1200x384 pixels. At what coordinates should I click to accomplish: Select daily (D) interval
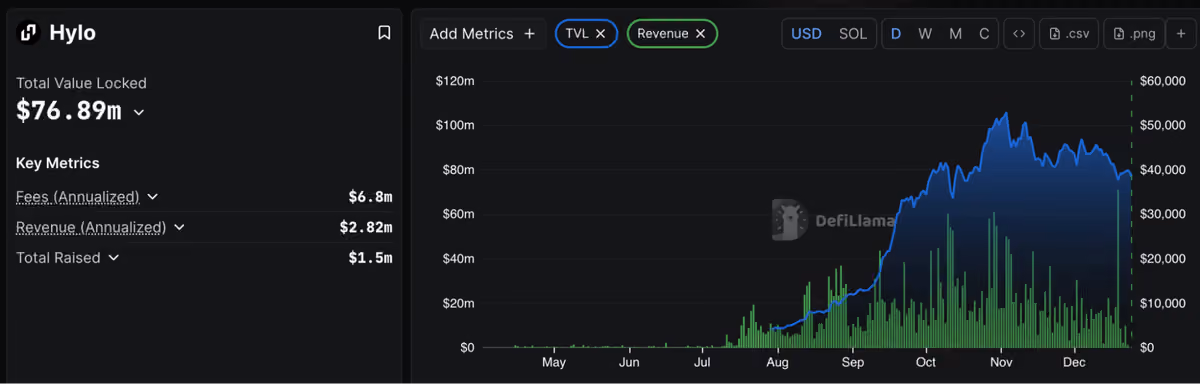[896, 33]
